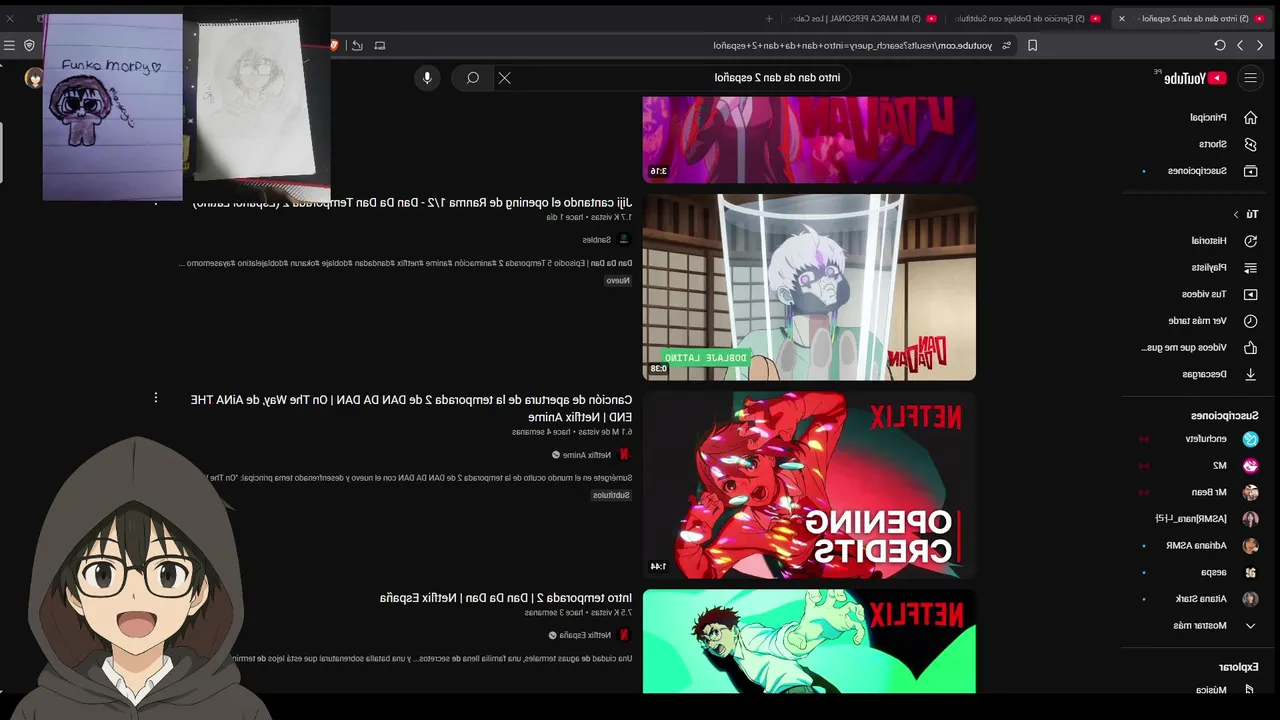1280x720 pixels.
Task: Click the Descargas download icon
Action: tap(1250, 374)
